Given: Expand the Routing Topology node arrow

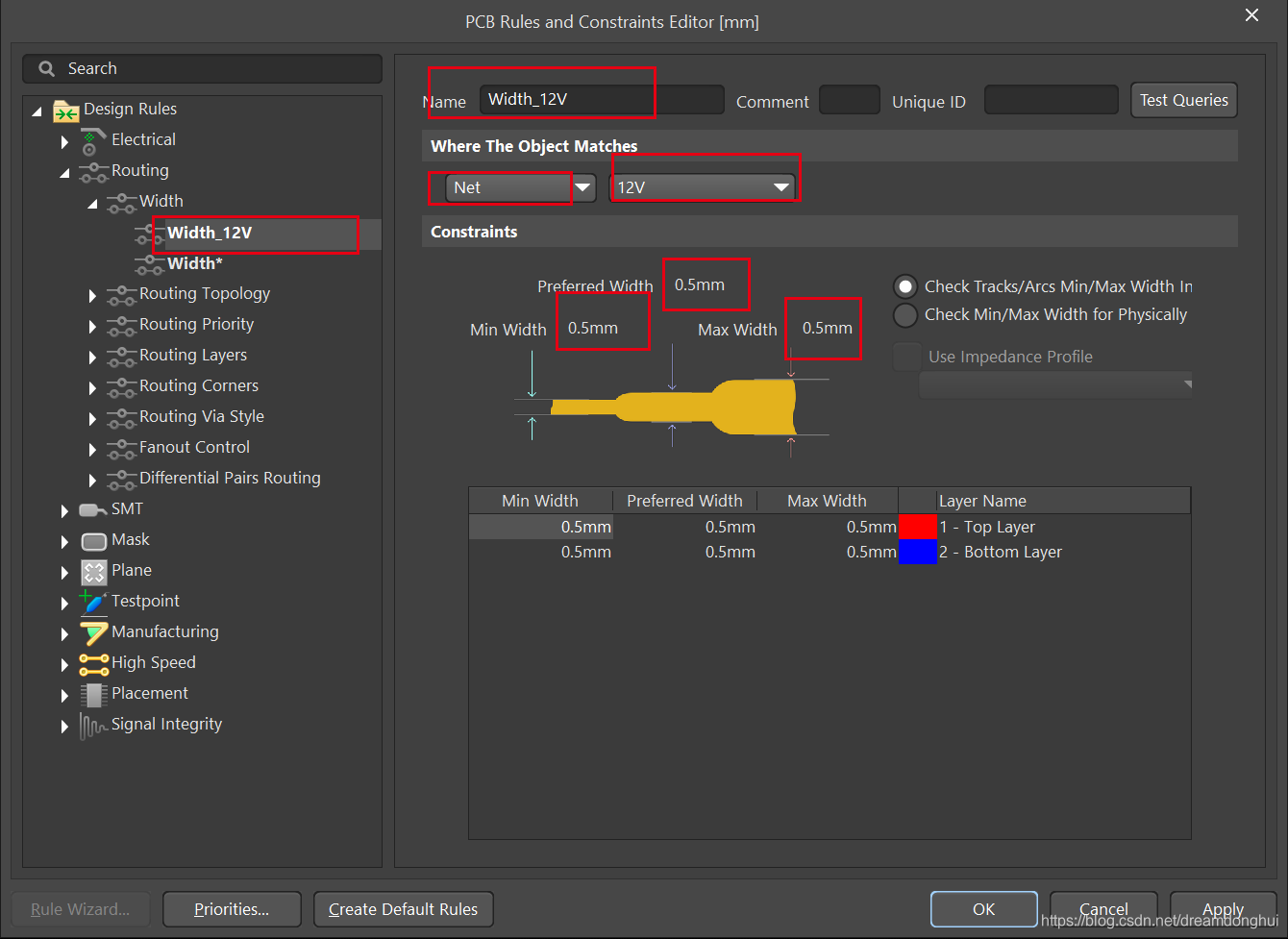Looking at the screenshot, I should click(92, 295).
